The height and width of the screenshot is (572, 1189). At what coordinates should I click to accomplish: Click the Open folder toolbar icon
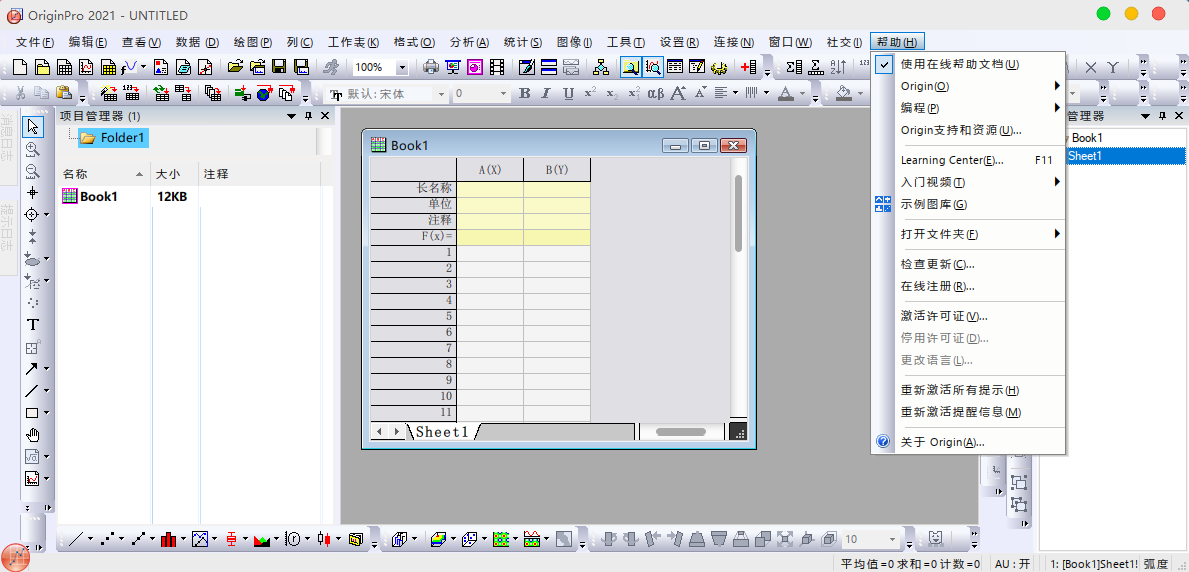tap(235, 67)
